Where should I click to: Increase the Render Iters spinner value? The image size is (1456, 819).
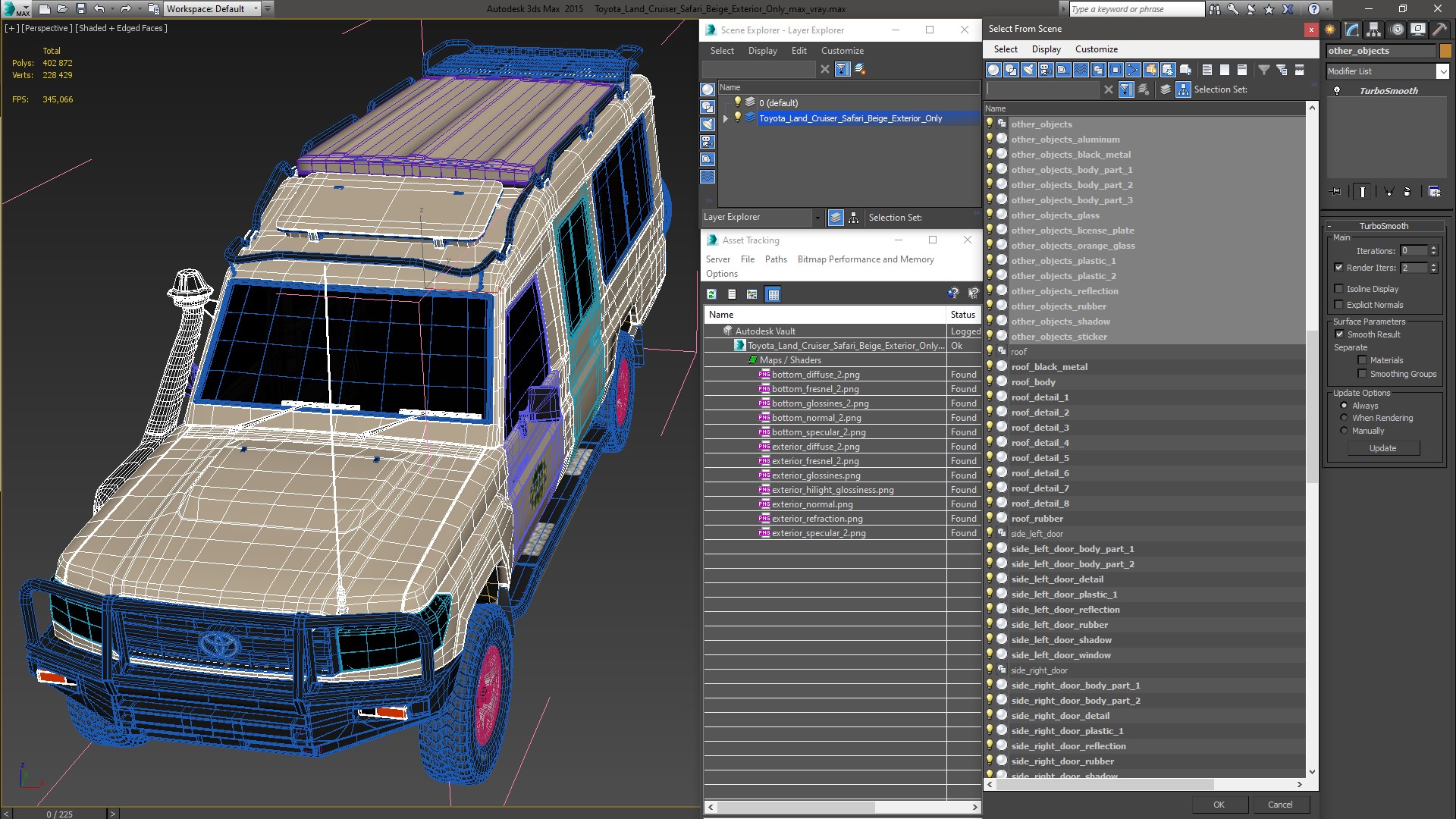pos(1433,265)
